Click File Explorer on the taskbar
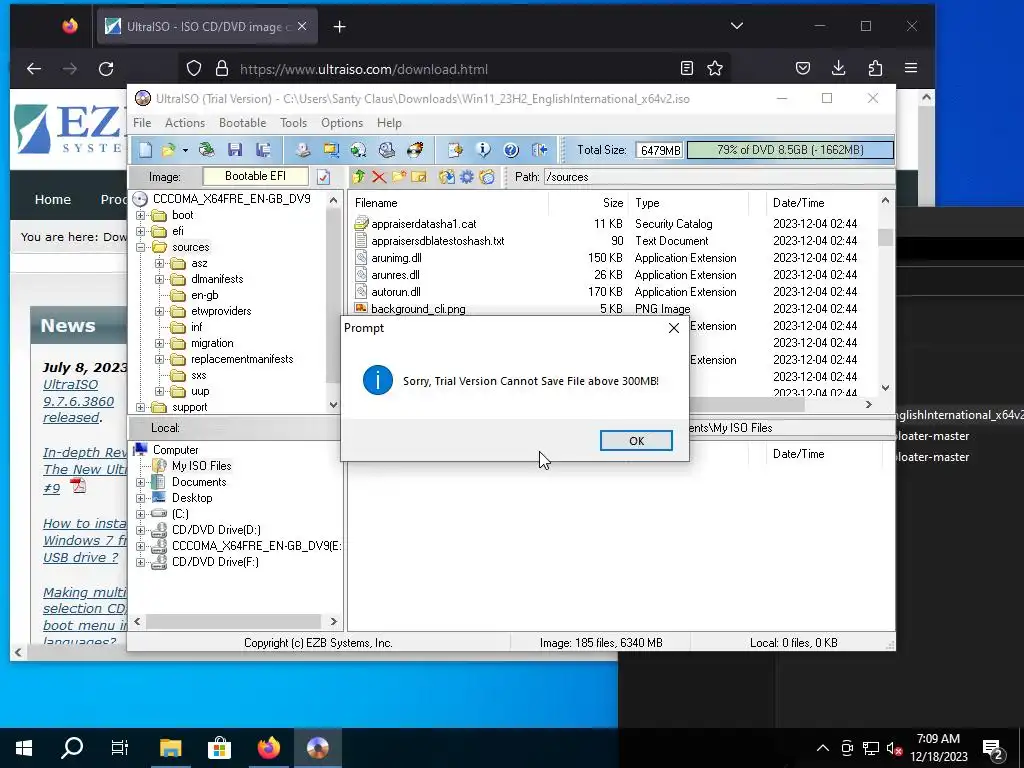The width and height of the screenshot is (1024, 768). click(170, 748)
